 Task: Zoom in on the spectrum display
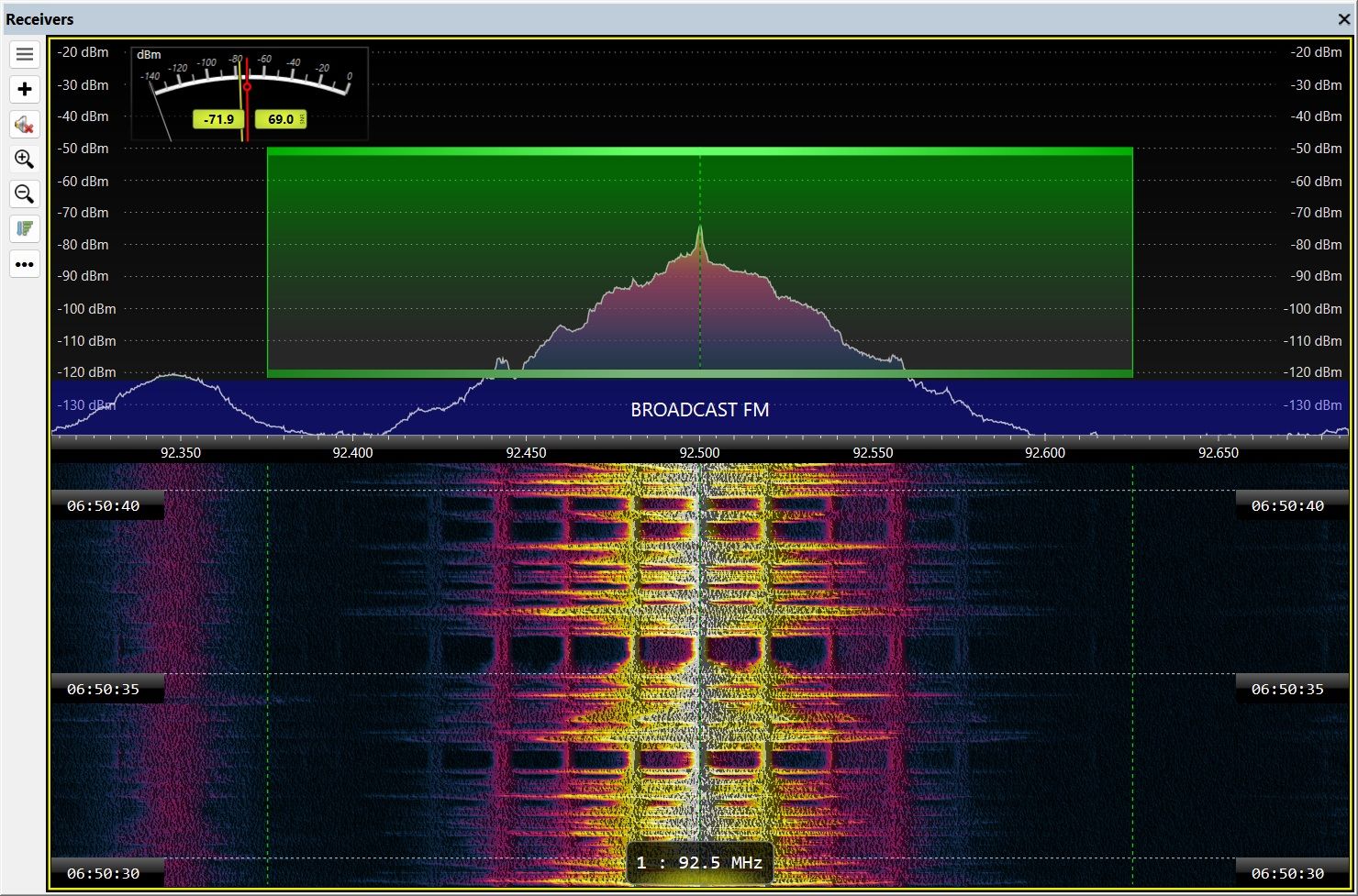pyautogui.click(x=24, y=160)
